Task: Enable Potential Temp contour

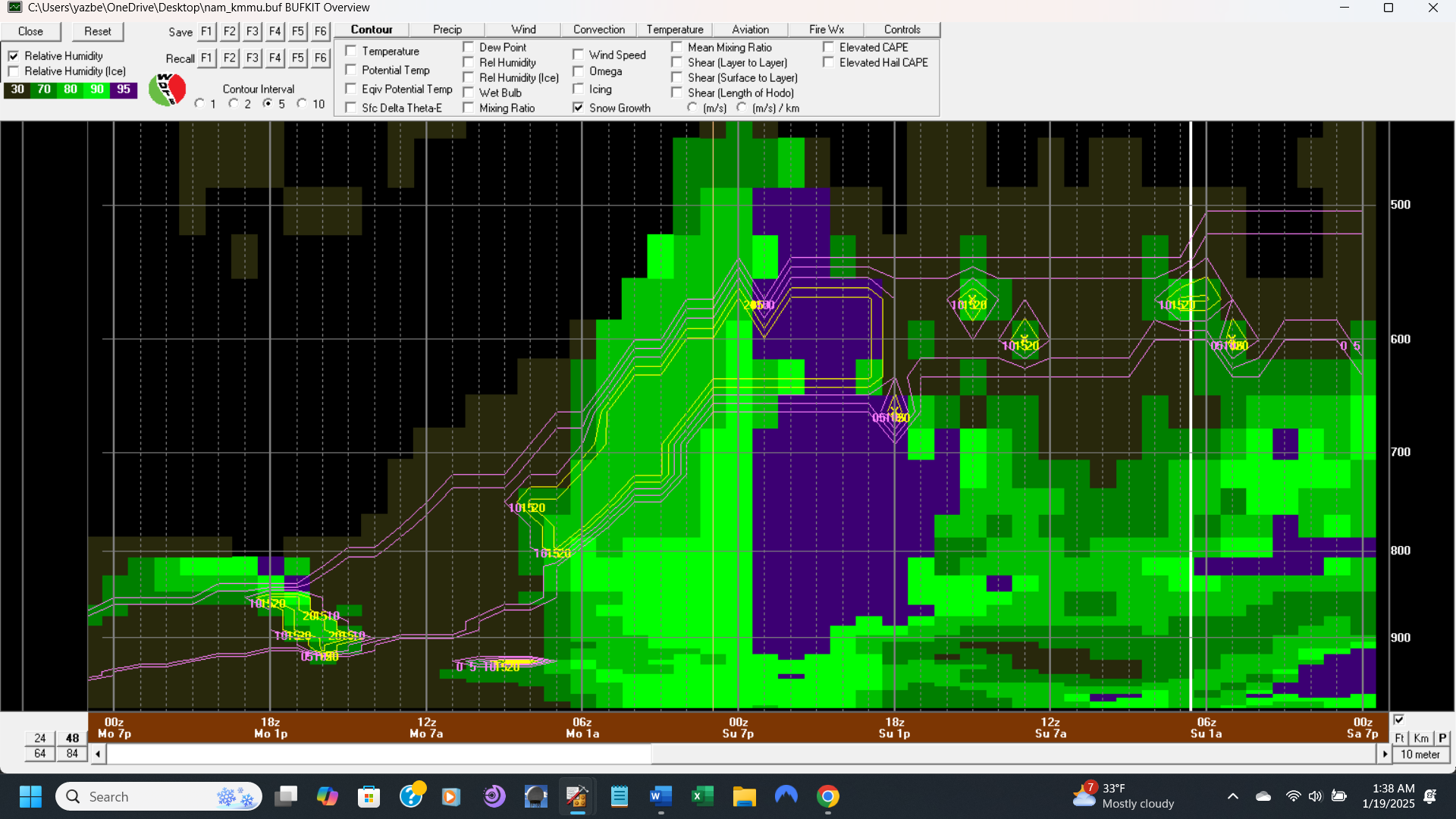Action: tap(350, 70)
